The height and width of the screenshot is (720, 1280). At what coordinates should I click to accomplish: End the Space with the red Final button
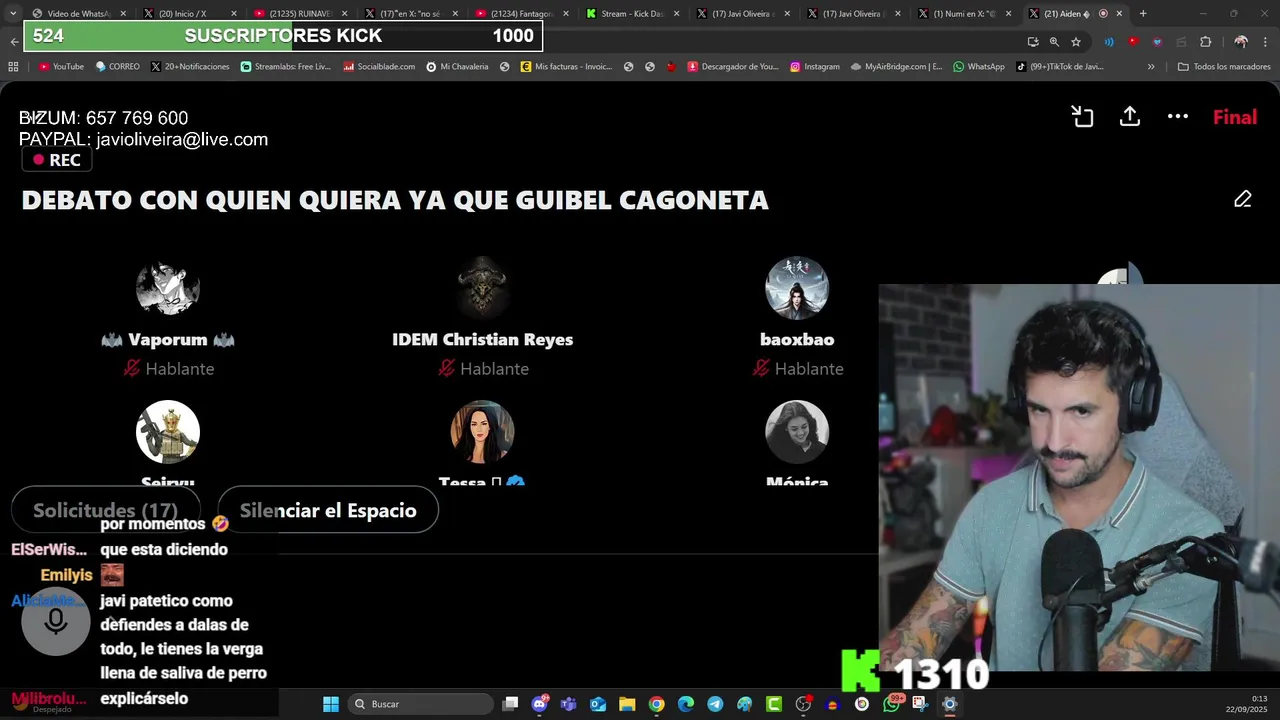[x=1235, y=117]
